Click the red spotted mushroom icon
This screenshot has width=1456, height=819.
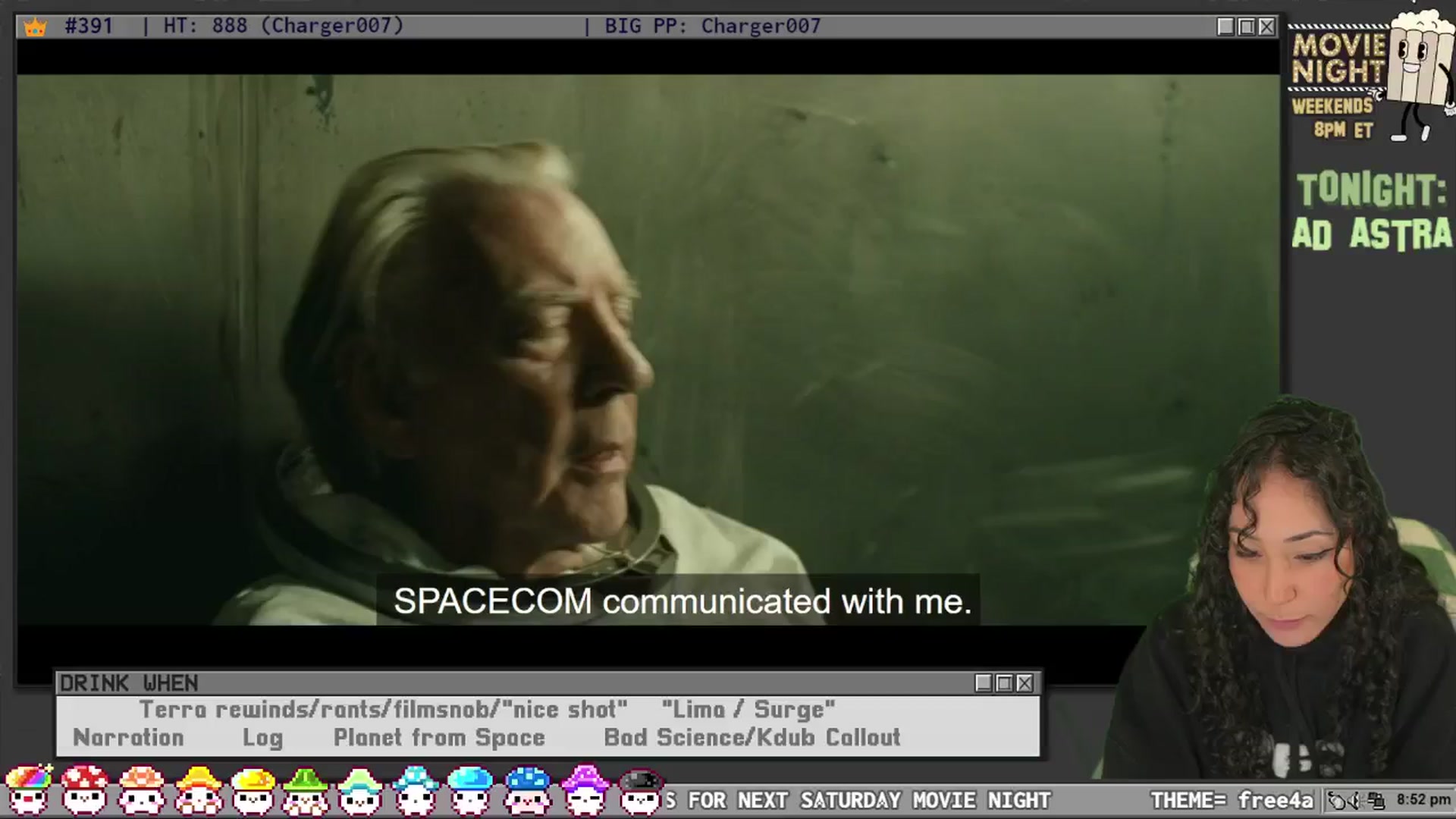[85, 790]
